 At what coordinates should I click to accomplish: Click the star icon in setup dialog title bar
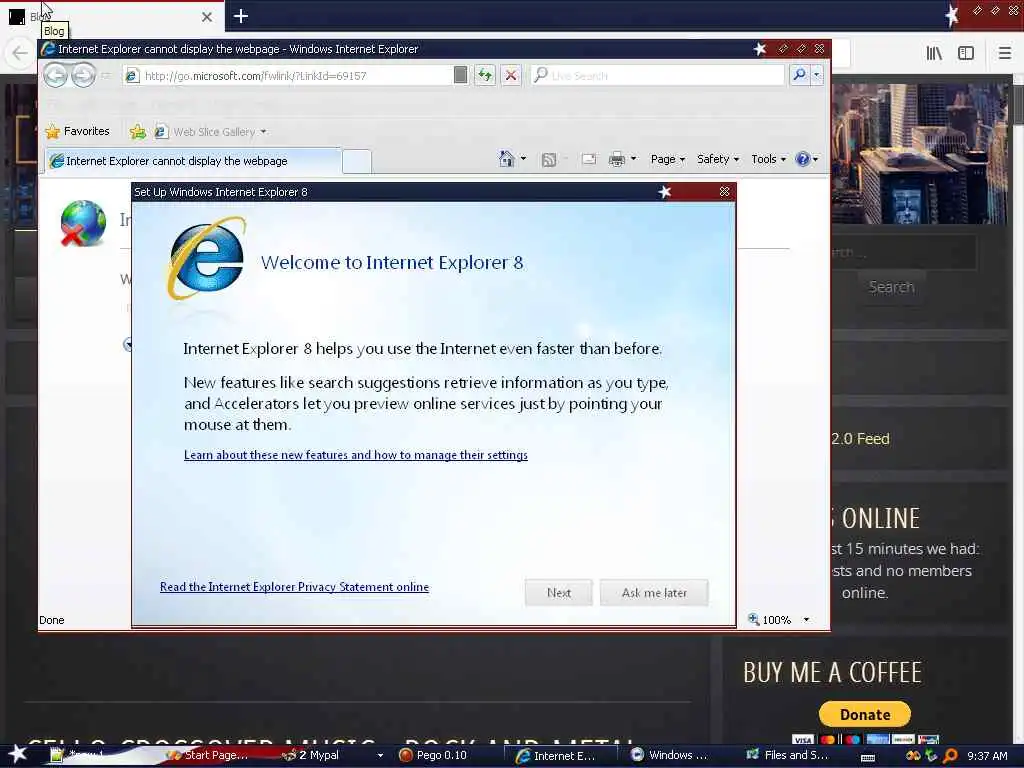[x=665, y=191]
